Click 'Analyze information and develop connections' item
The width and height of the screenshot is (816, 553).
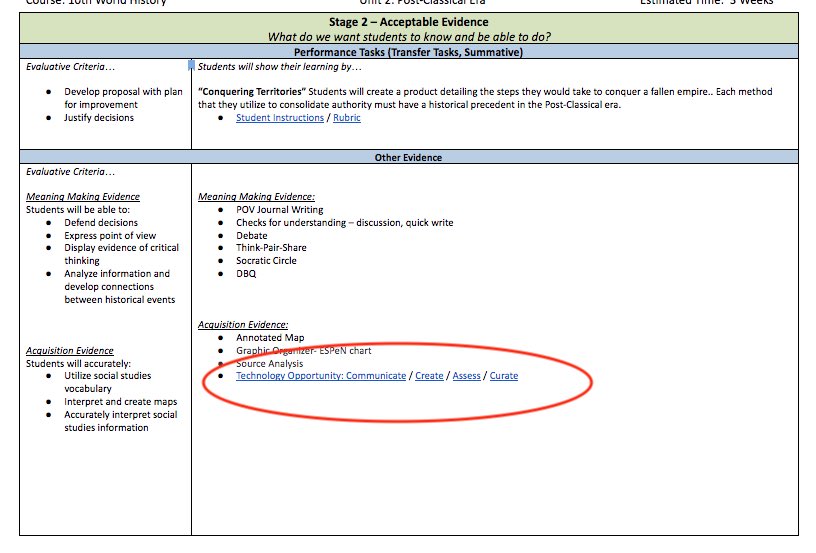[120, 286]
